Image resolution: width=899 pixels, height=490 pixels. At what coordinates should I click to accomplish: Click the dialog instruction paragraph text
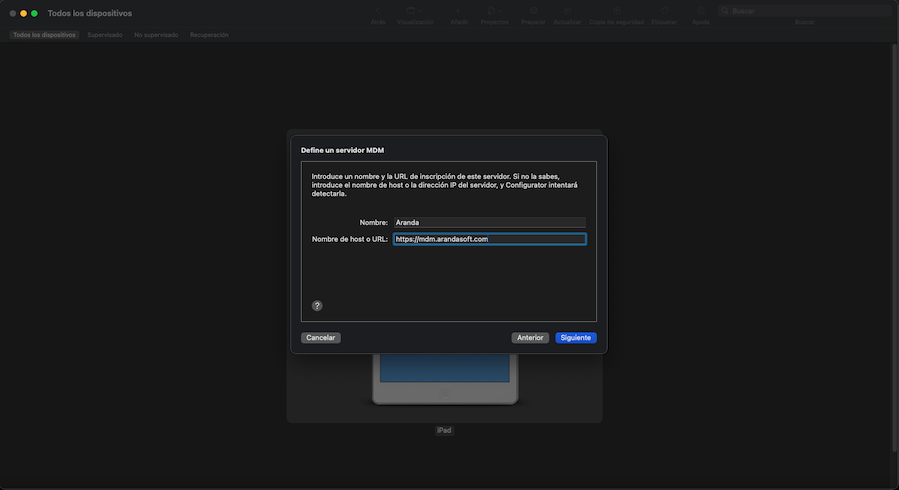pyautogui.click(x=444, y=185)
